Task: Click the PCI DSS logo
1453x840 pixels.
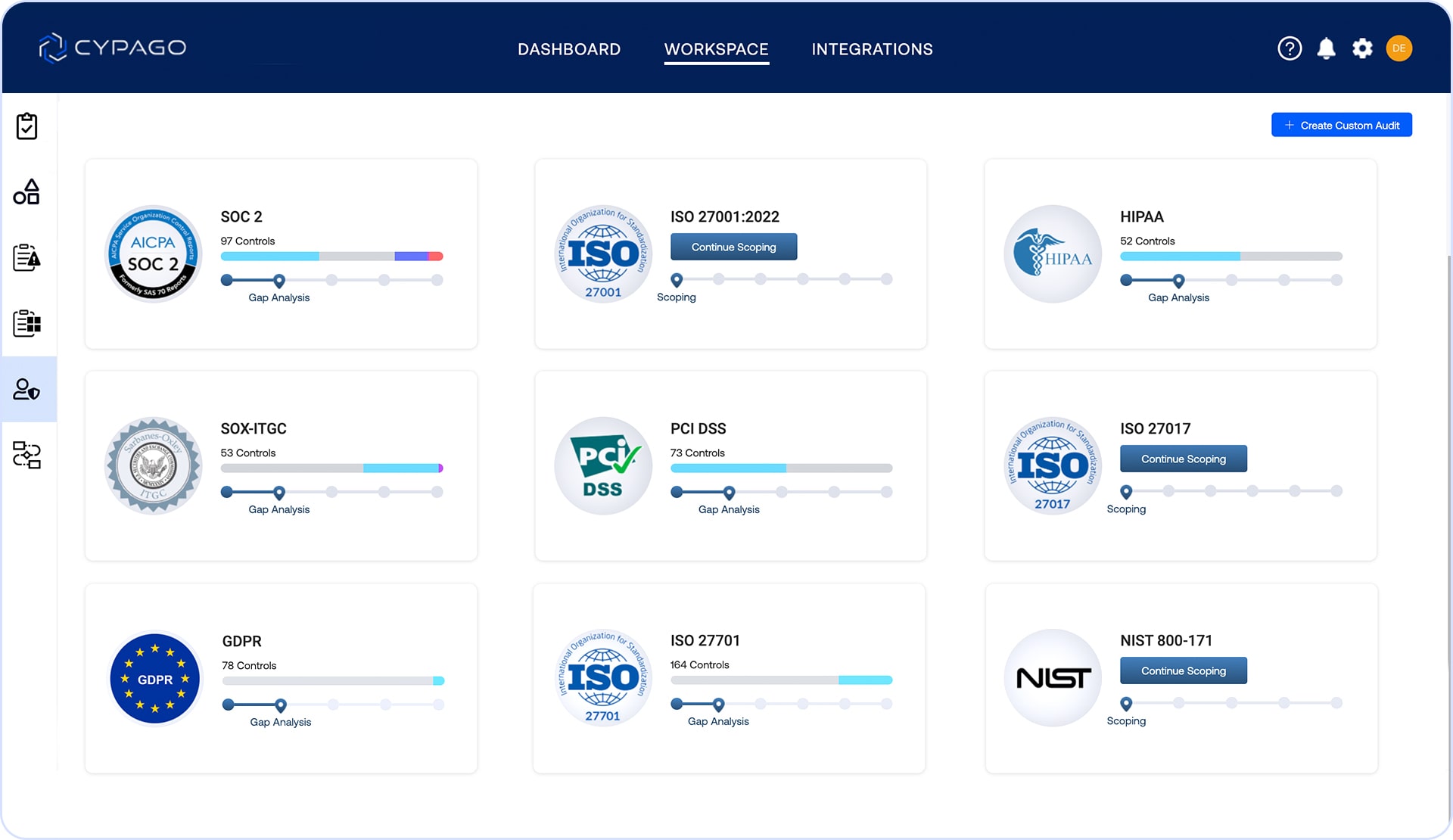Action: click(x=603, y=465)
